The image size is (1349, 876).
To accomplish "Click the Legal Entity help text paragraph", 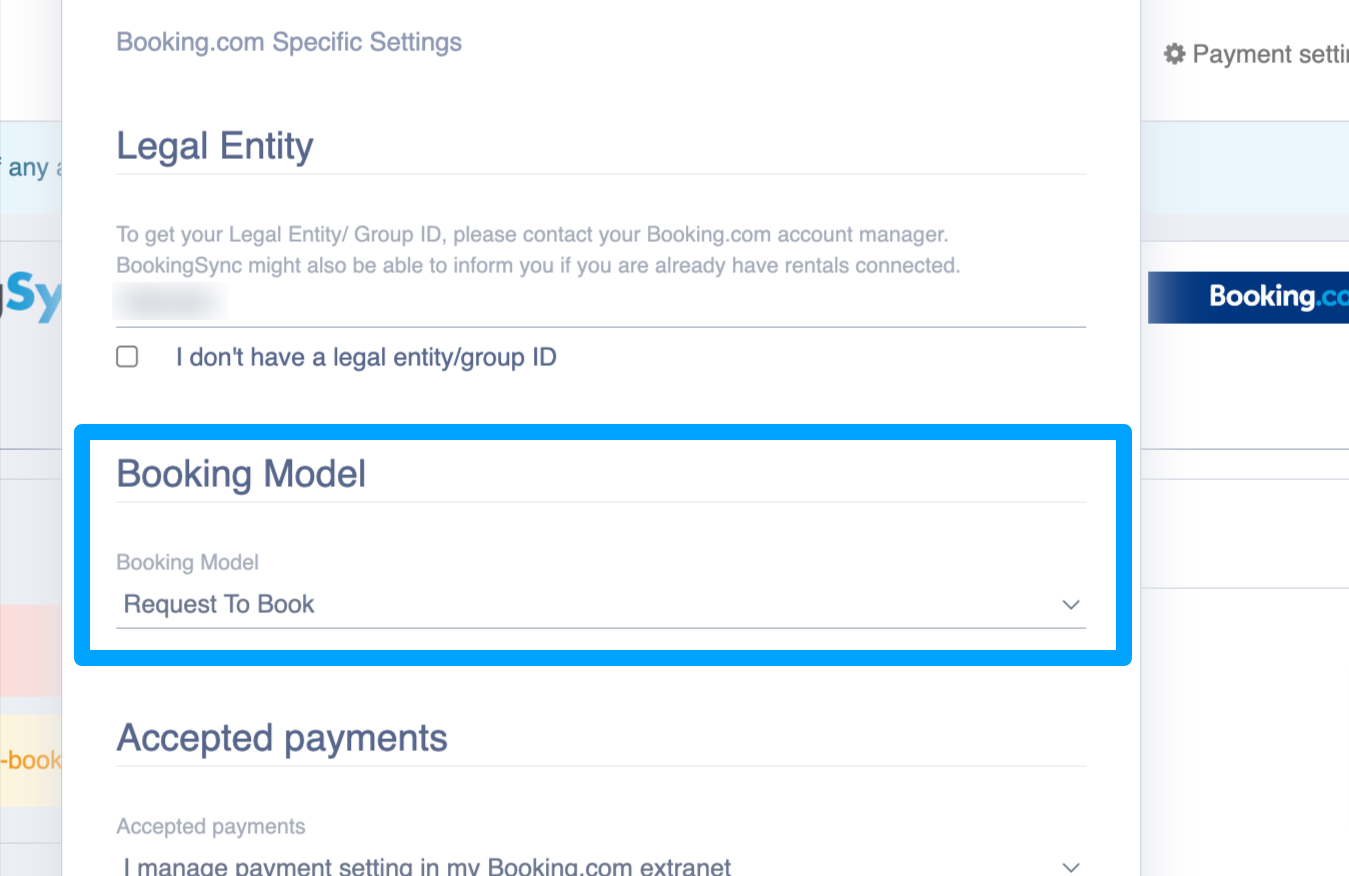I will coord(538,250).
